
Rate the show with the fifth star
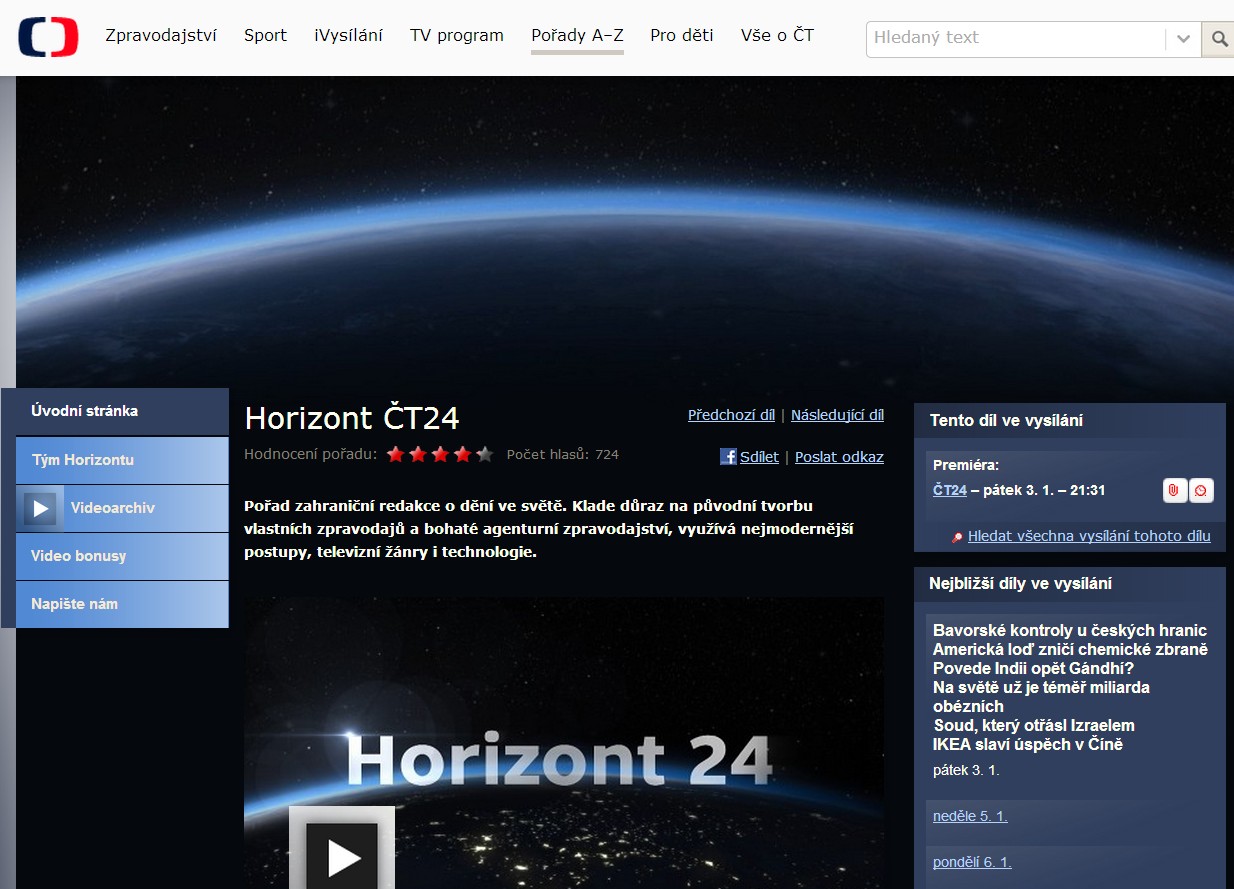click(x=485, y=454)
